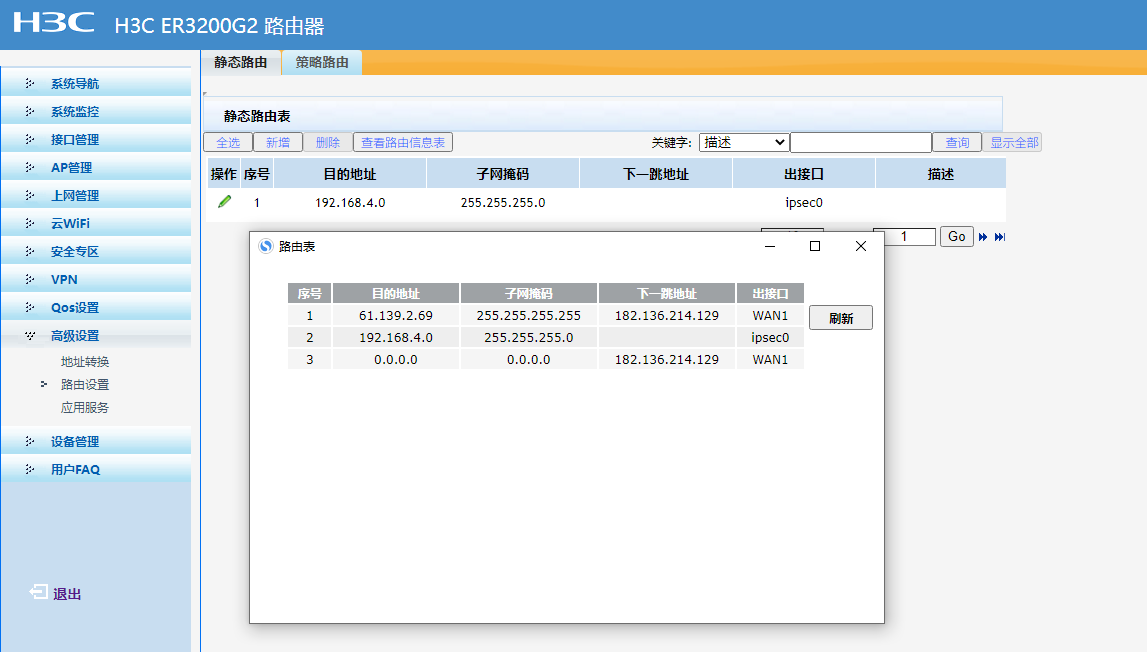The width and height of the screenshot is (1147, 652).
Task: Click 0.0.0.0 destination in popup row 3
Action: (396, 359)
